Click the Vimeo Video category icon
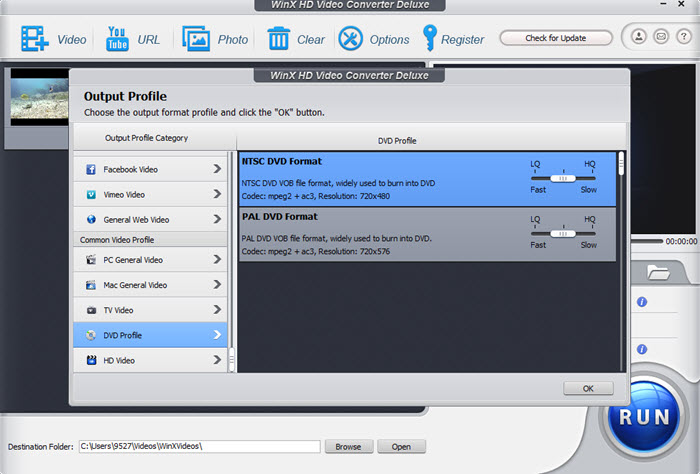 tap(91, 195)
